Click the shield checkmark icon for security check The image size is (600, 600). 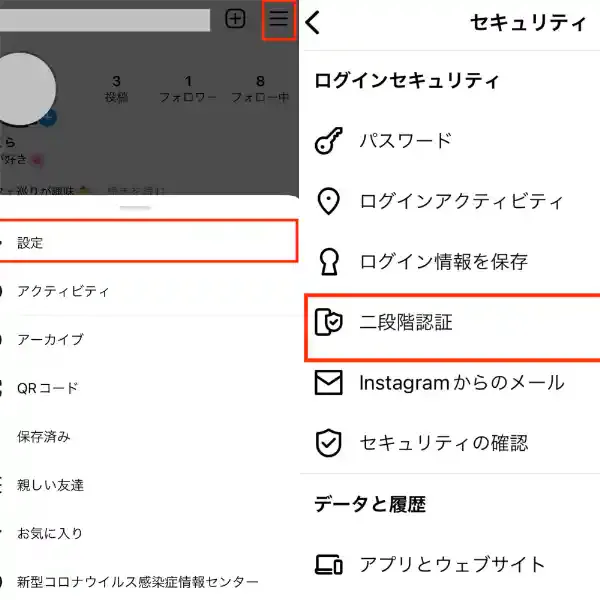click(329, 443)
